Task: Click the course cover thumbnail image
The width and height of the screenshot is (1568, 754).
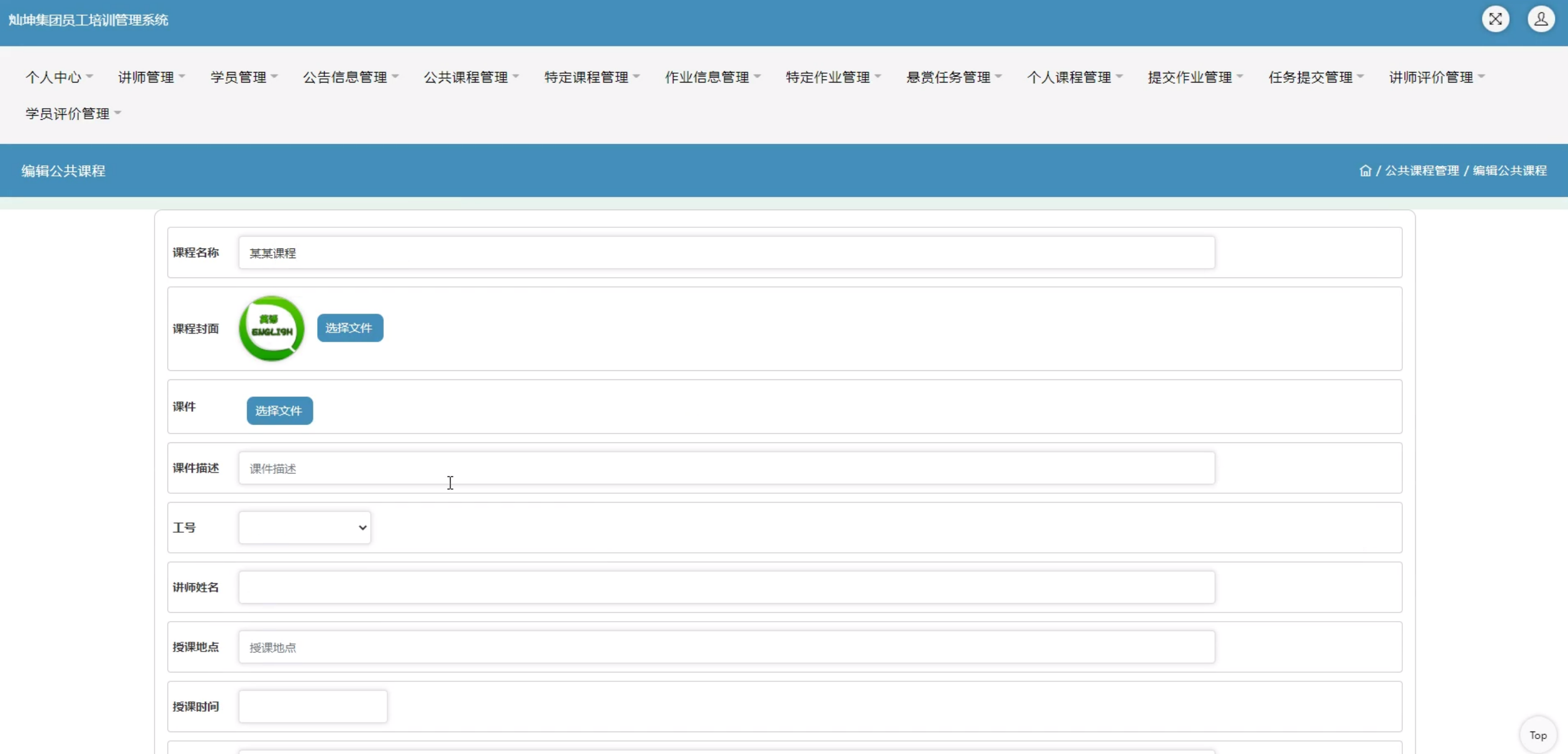Action: (271, 328)
